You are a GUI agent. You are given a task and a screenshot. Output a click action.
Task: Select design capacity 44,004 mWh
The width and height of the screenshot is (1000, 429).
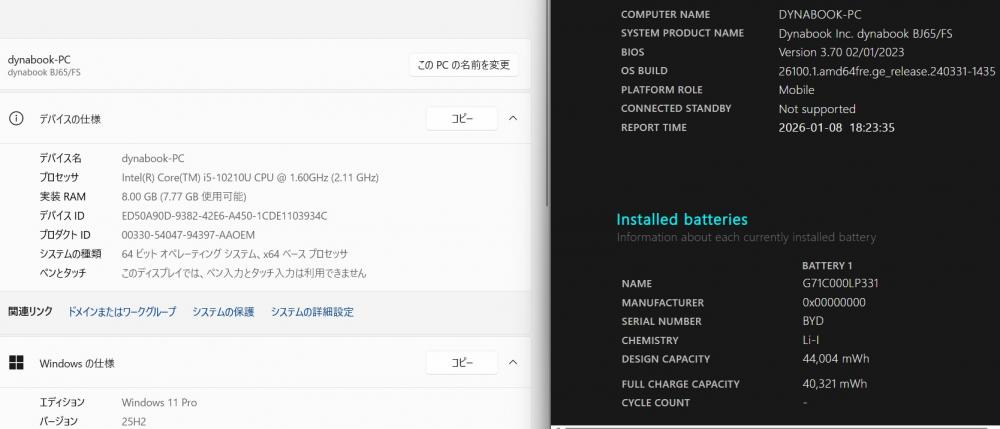point(836,358)
